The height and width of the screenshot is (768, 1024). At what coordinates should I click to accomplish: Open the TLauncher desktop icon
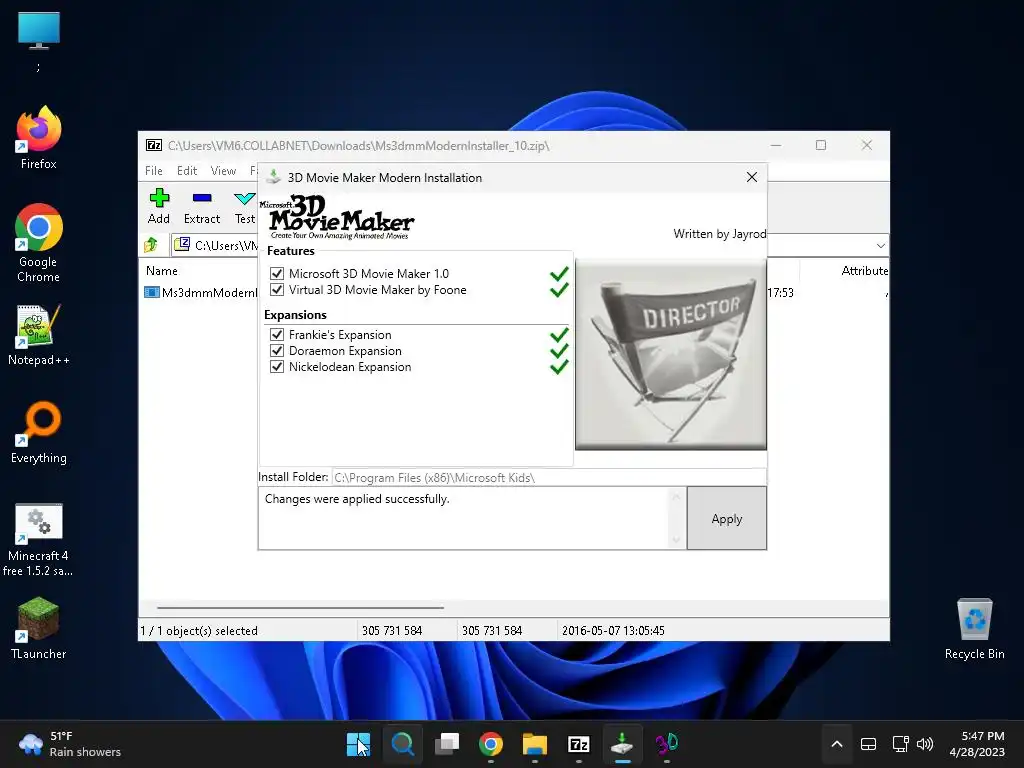pos(39,628)
